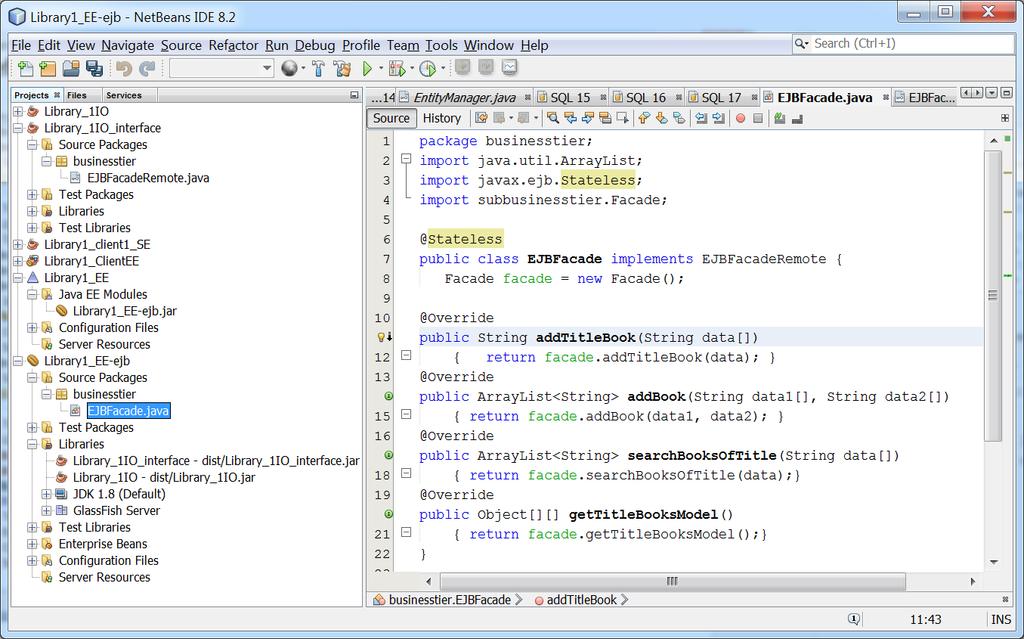Screen dimensions: 1024x639
Task: Click red Start Macro Recording icon
Action: 741,118
